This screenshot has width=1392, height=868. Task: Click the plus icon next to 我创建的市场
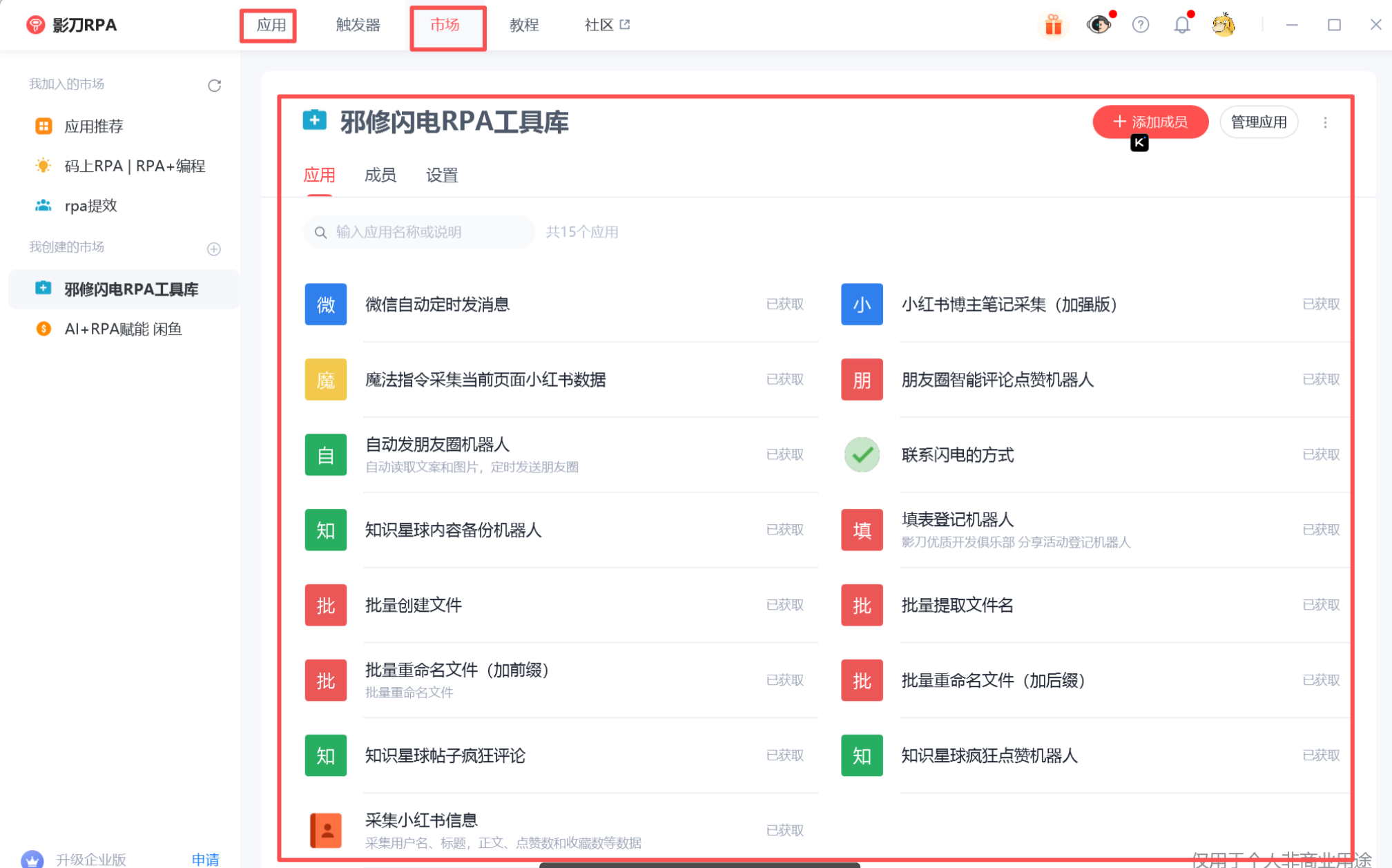pyautogui.click(x=214, y=249)
